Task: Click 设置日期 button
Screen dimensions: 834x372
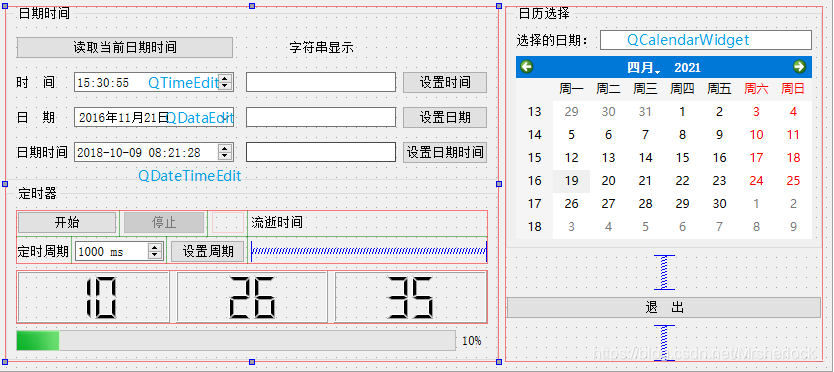Action: (445, 118)
